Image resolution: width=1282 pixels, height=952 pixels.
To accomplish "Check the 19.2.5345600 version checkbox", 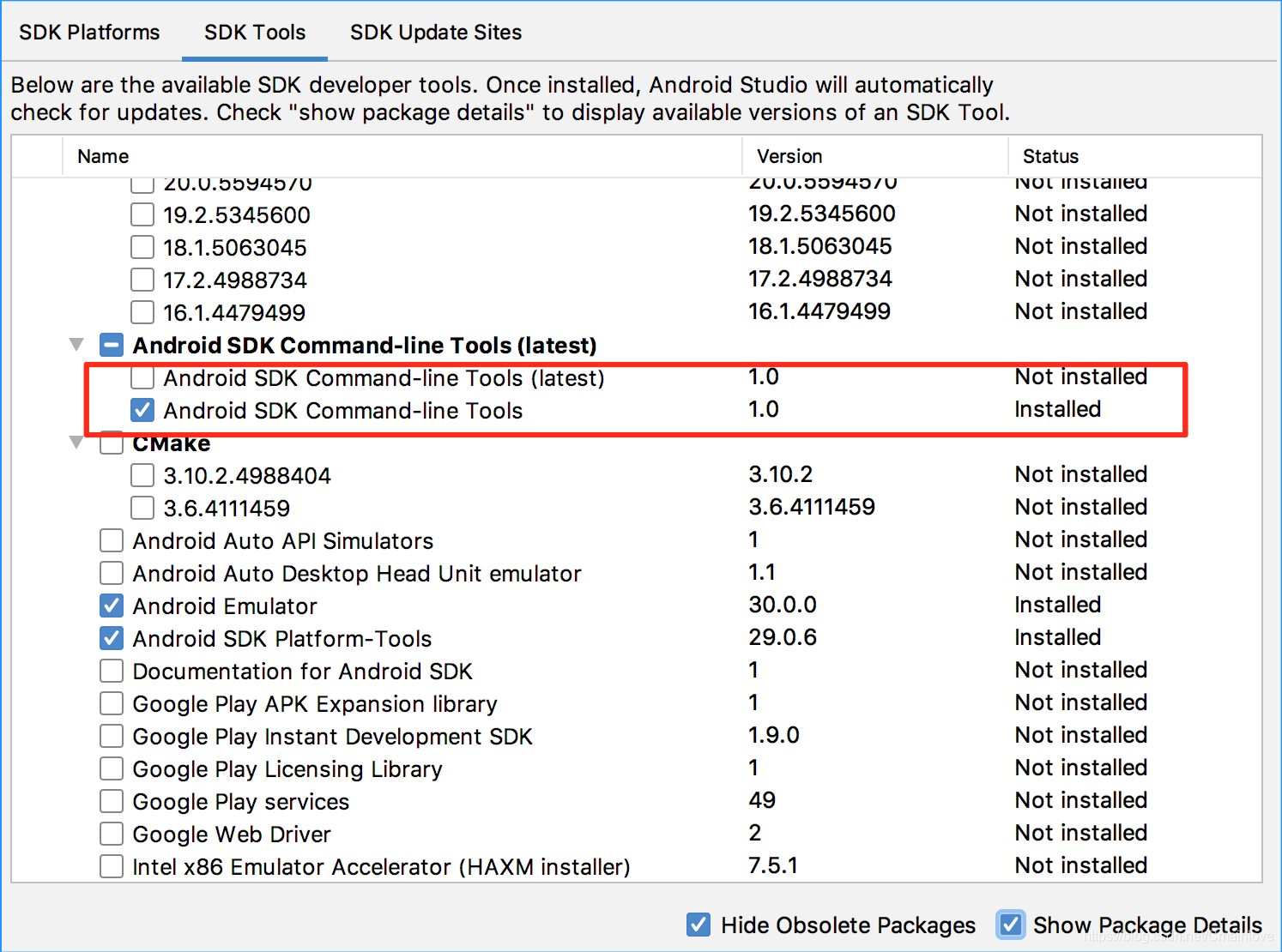I will click(x=142, y=214).
